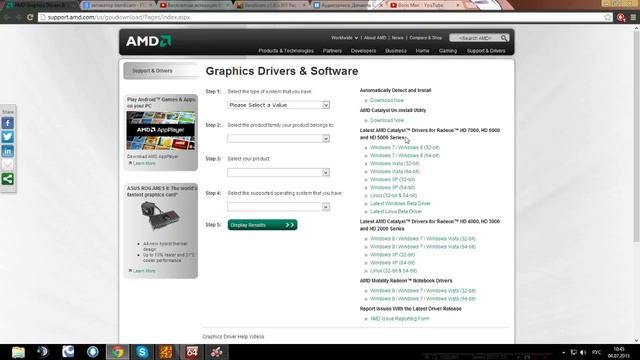The width and height of the screenshot is (640, 360).
Task: Open HD 7000 Windows 7 / Windows 8 (64-bit) link
Action: point(404,156)
